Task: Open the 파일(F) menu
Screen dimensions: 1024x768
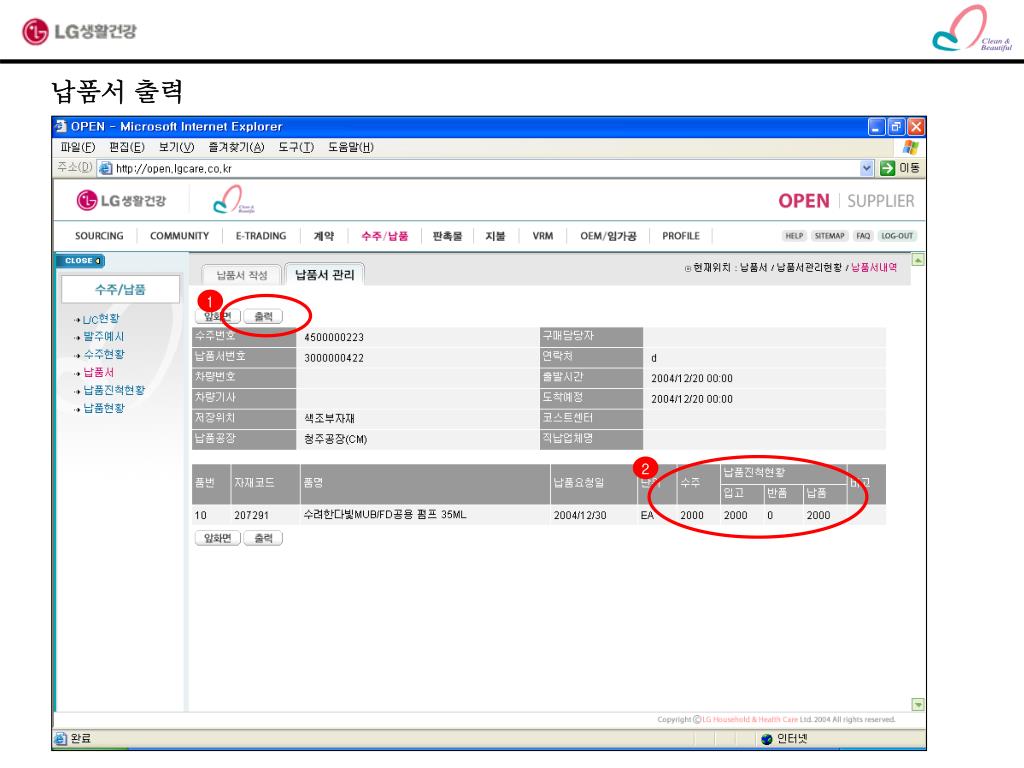Action: 78,148
